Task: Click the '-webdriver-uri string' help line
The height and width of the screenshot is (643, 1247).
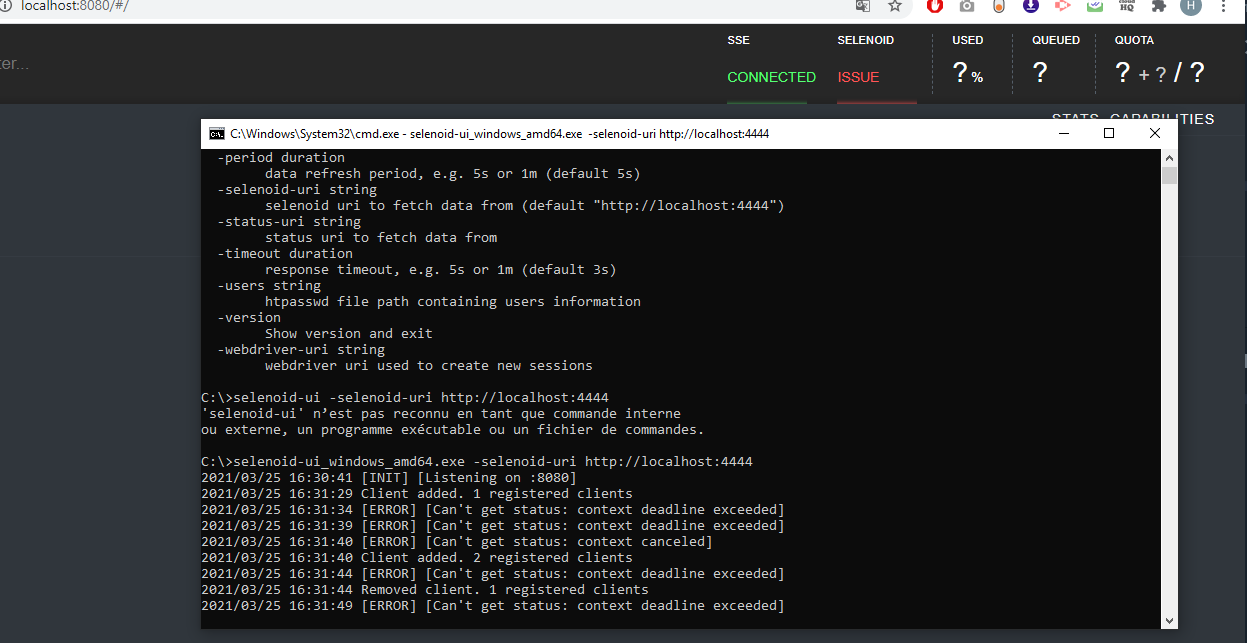Action: click(x=301, y=350)
